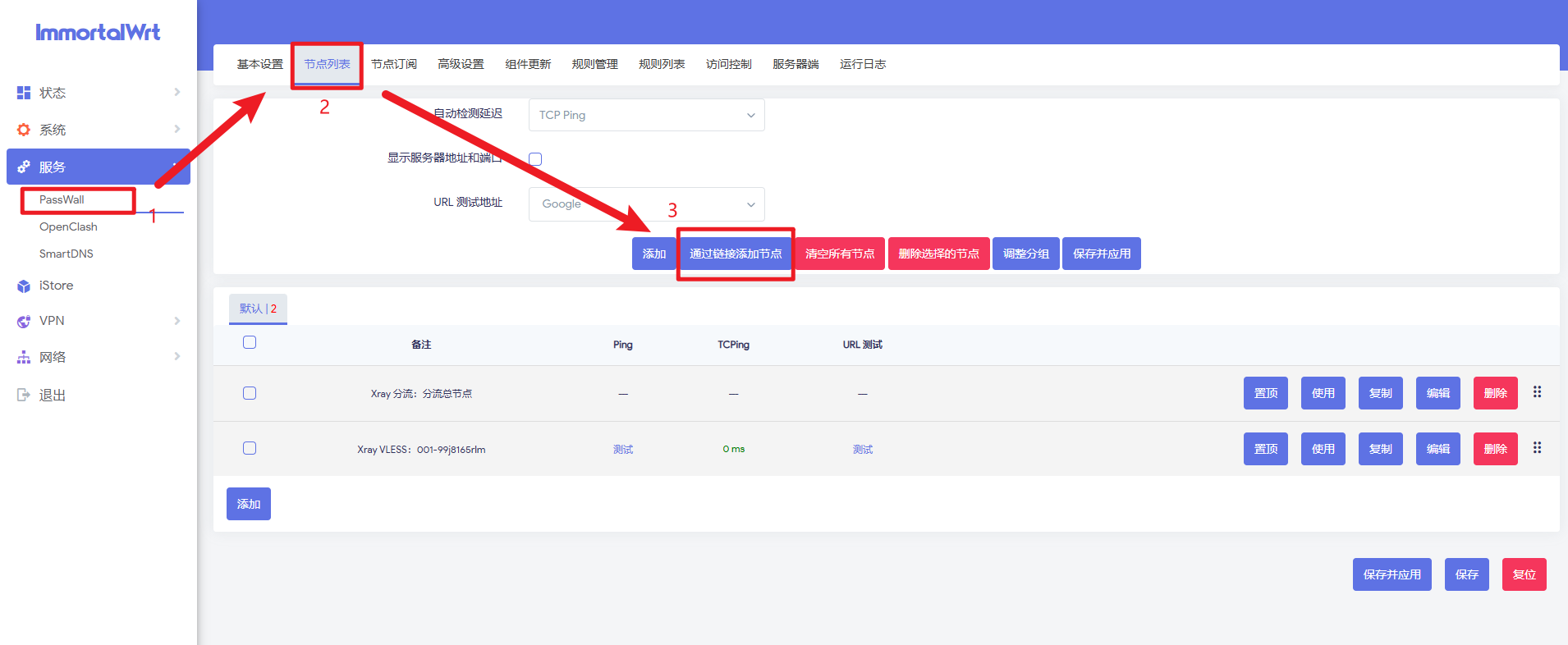Click the ImmortalWrt logo
The image size is (1568, 645).
pyautogui.click(x=98, y=32)
